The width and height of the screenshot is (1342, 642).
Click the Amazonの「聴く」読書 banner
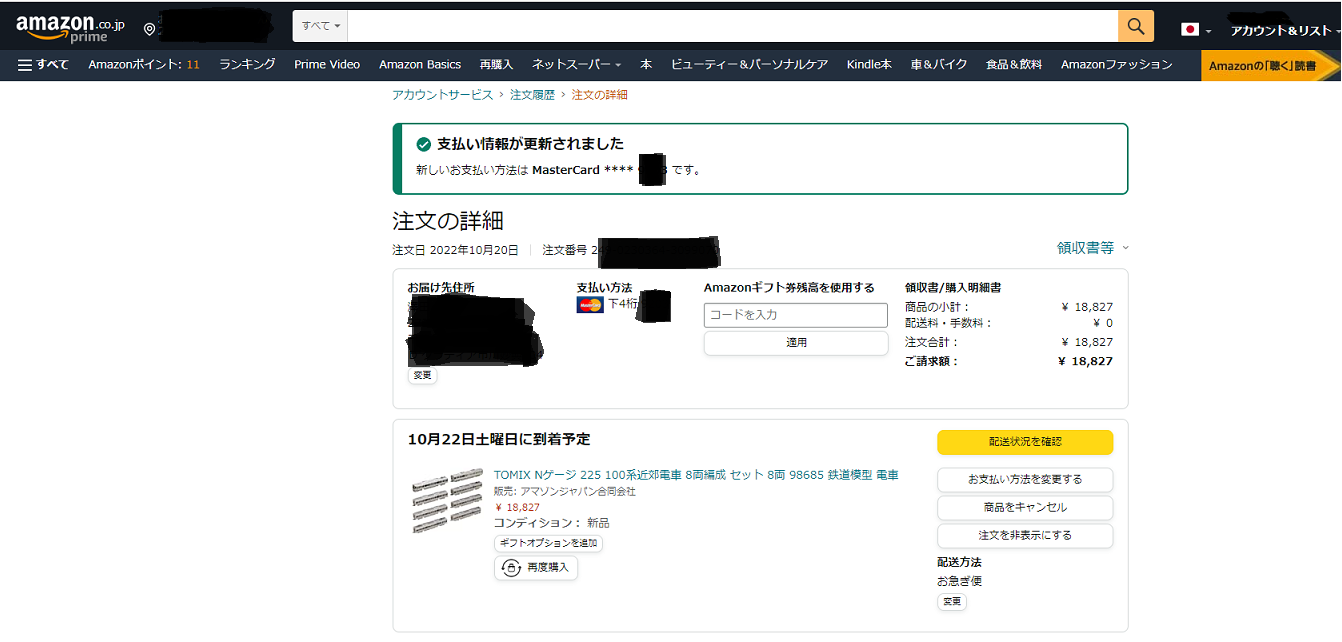pos(1270,66)
